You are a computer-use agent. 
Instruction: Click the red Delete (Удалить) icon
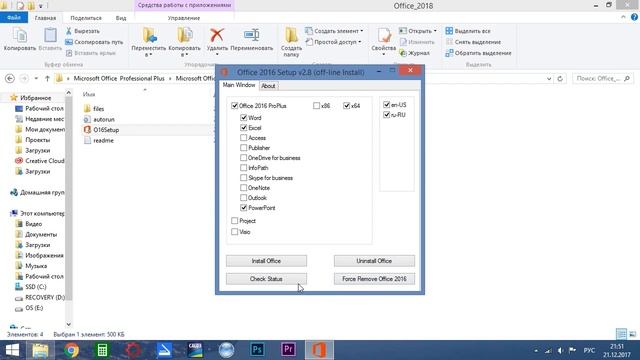[217, 35]
